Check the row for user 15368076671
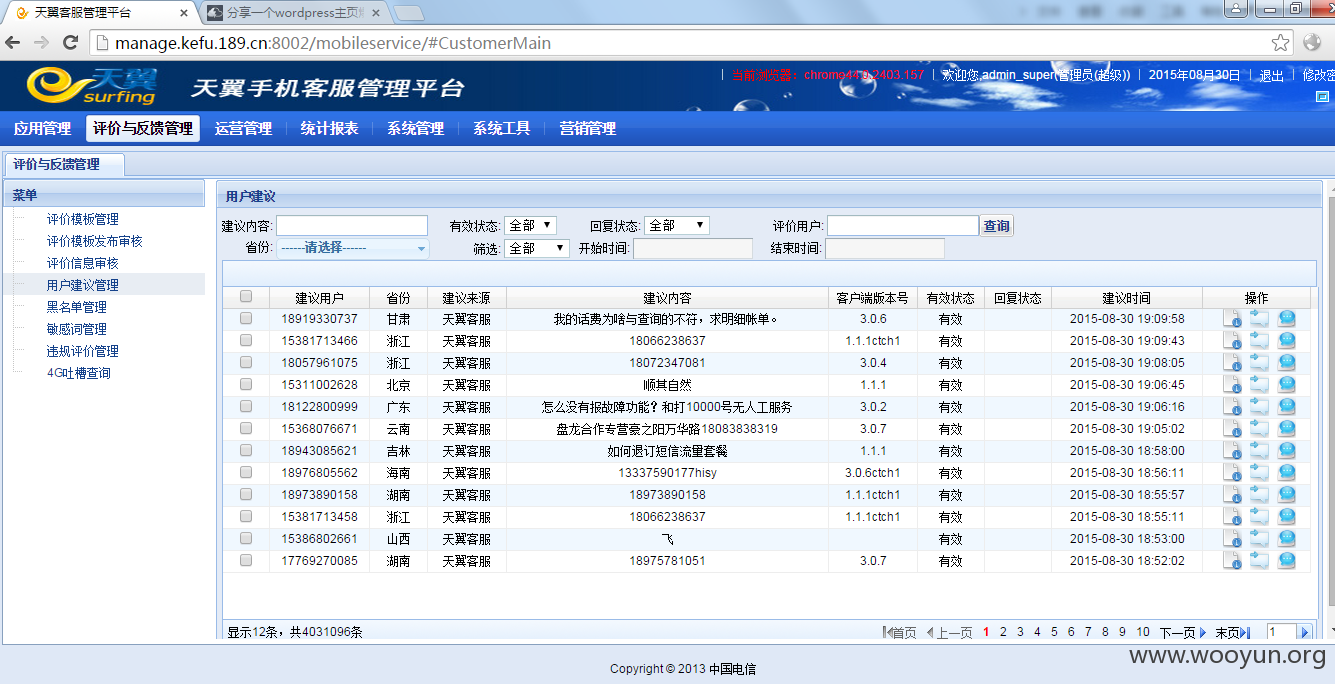The image size is (1335, 684). tap(246, 429)
